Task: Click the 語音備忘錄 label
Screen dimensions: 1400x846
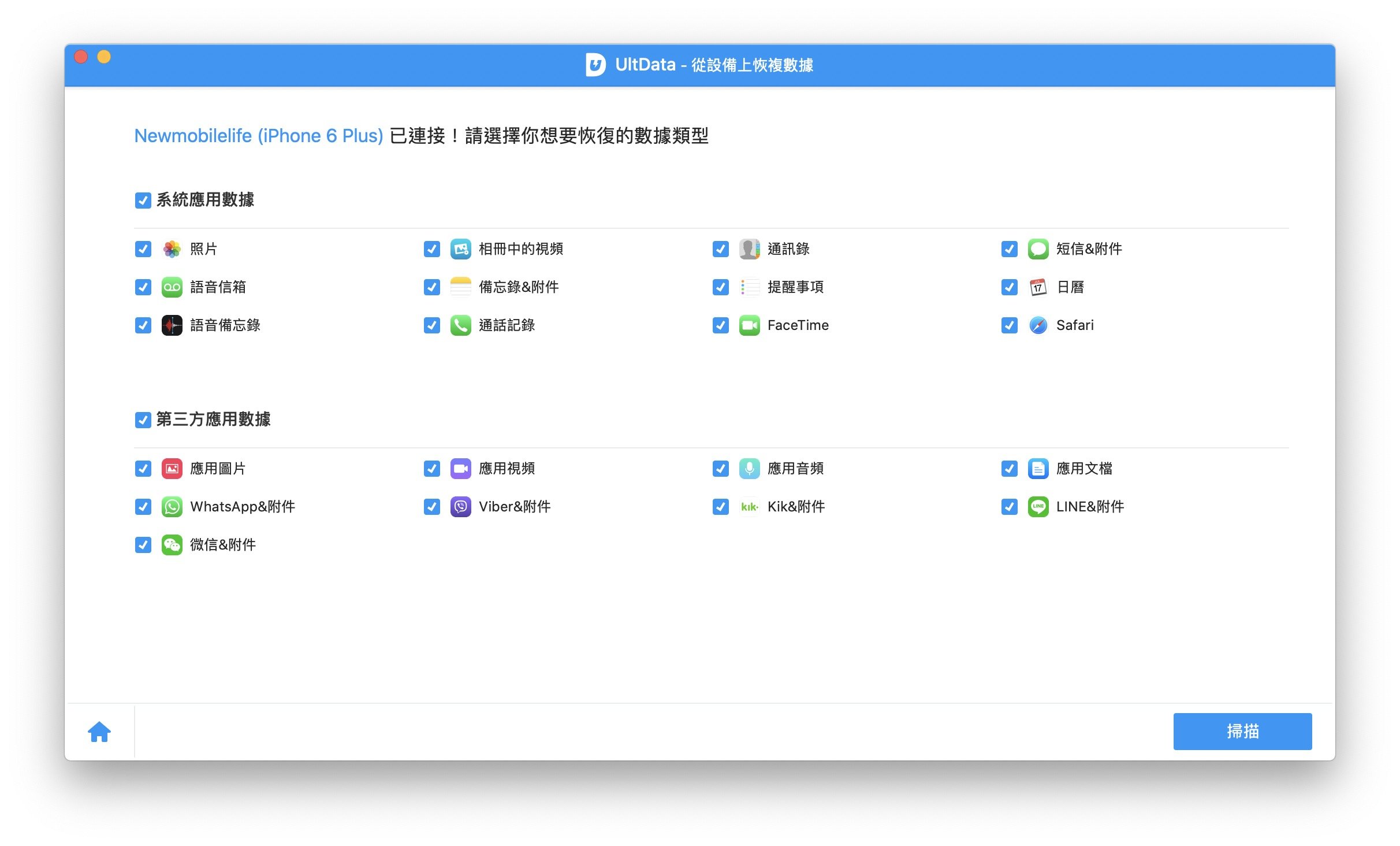Action: [225, 325]
